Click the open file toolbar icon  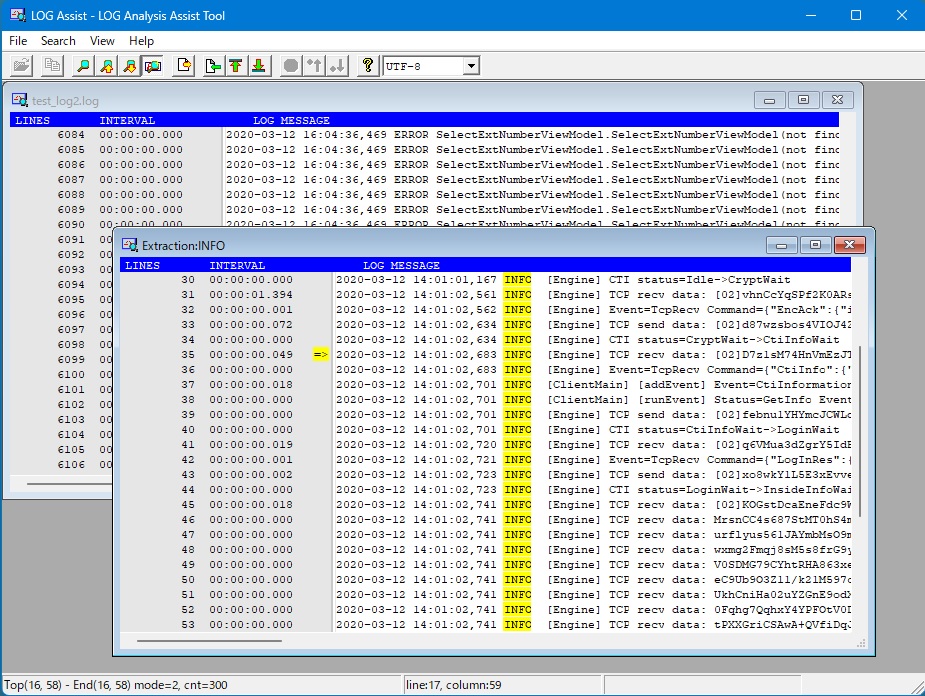21,66
